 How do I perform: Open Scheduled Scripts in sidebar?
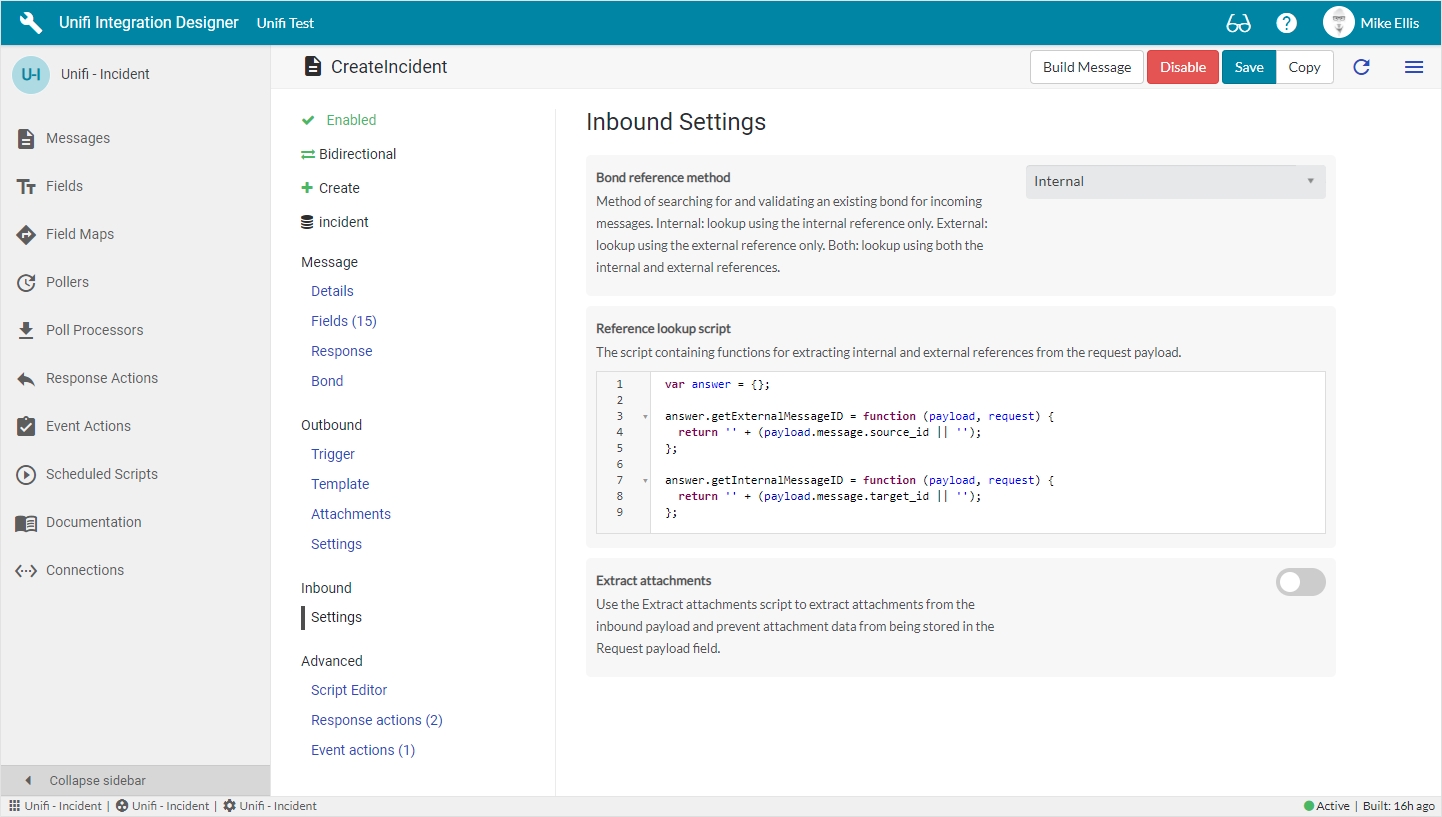click(101, 474)
